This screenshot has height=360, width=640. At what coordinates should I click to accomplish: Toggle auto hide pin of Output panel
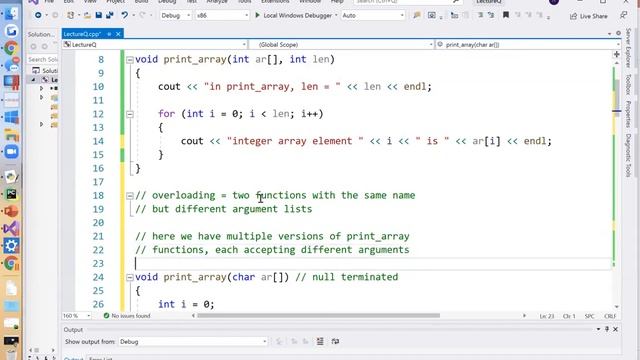607,329
